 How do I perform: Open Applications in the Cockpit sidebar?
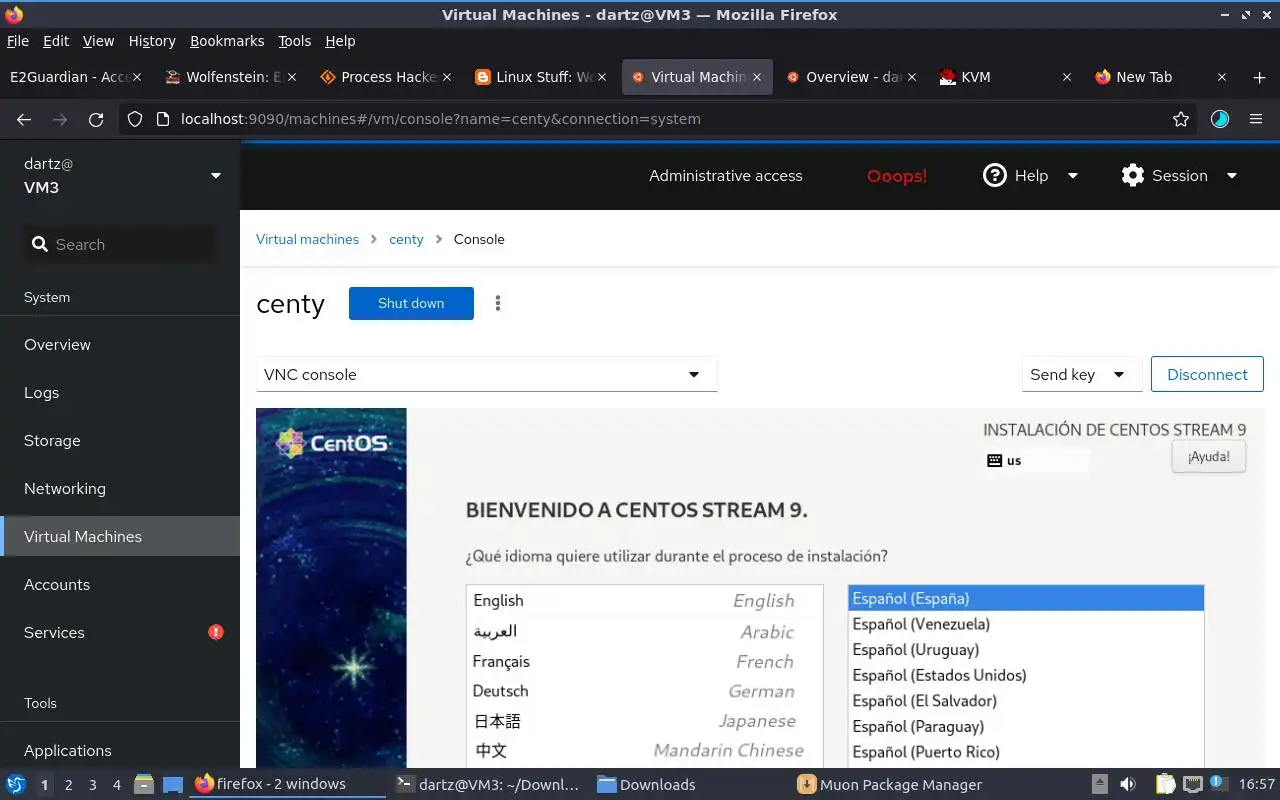(x=120, y=750)
